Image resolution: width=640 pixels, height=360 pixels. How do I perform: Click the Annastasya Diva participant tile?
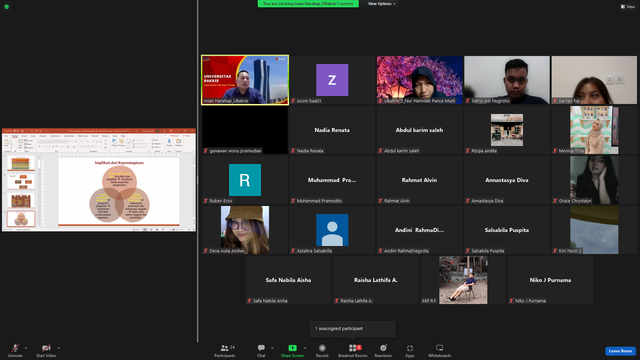(x=507, y=180)
